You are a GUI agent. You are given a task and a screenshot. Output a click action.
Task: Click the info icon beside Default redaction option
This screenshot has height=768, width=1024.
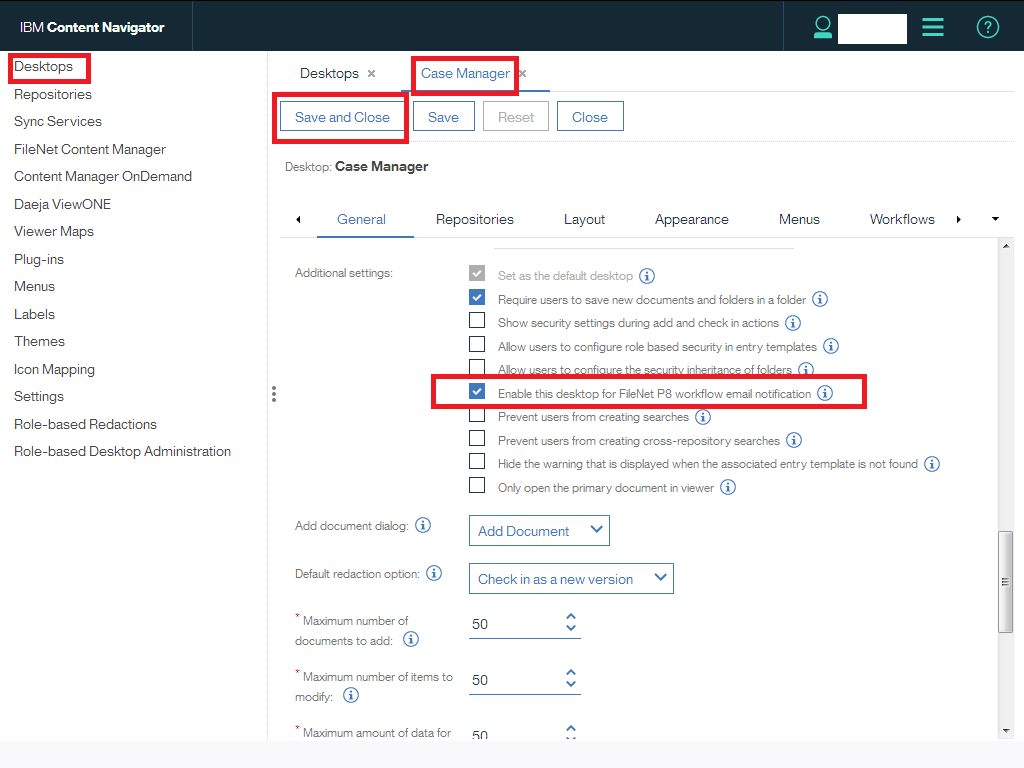(432, 573)
